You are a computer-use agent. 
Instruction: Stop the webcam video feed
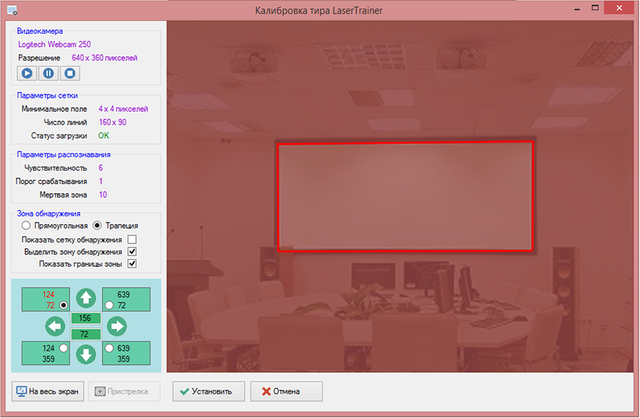70,73
